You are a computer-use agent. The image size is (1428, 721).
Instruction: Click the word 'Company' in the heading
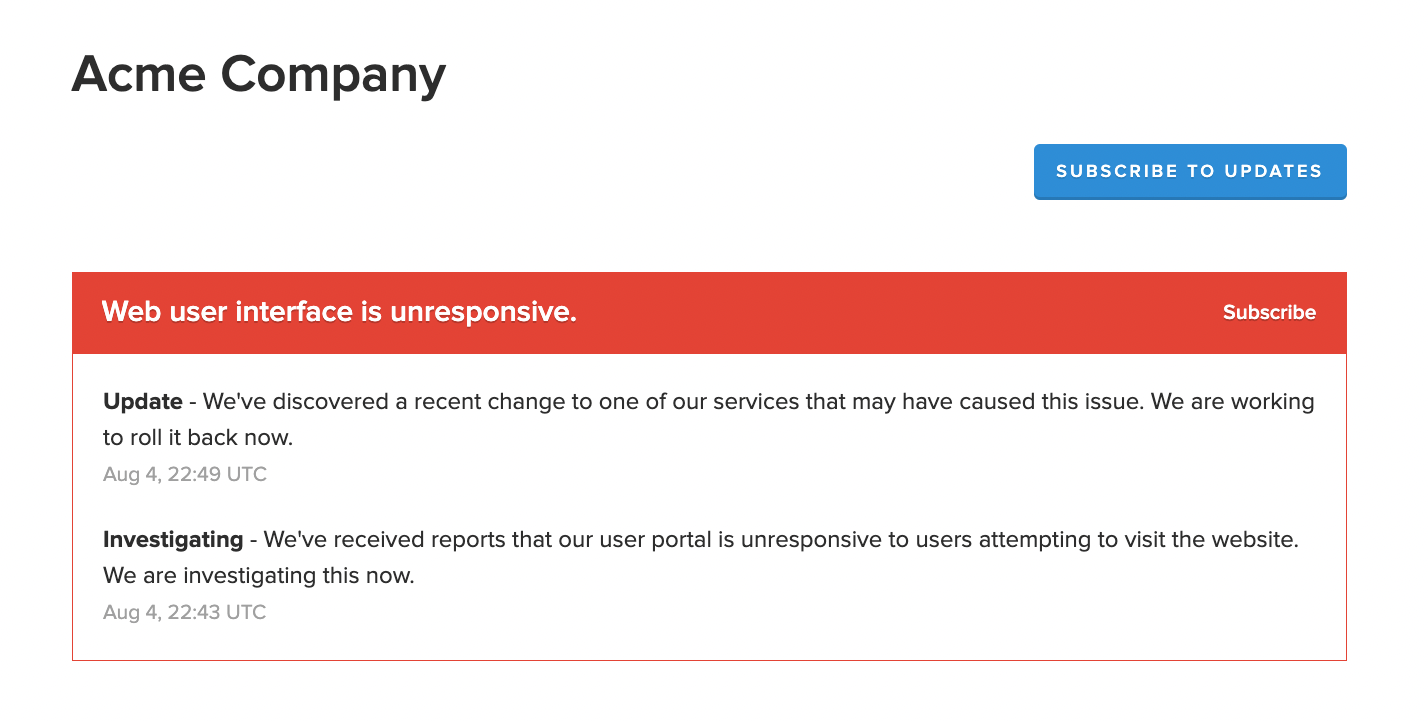click(x=333, y=75)
